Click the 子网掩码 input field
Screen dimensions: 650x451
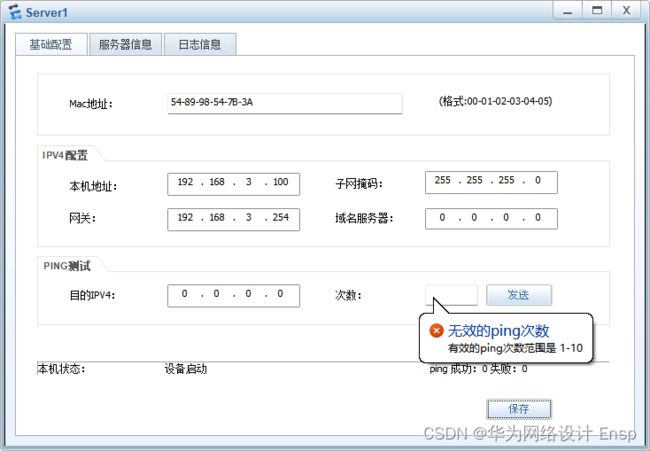(491, 182)
